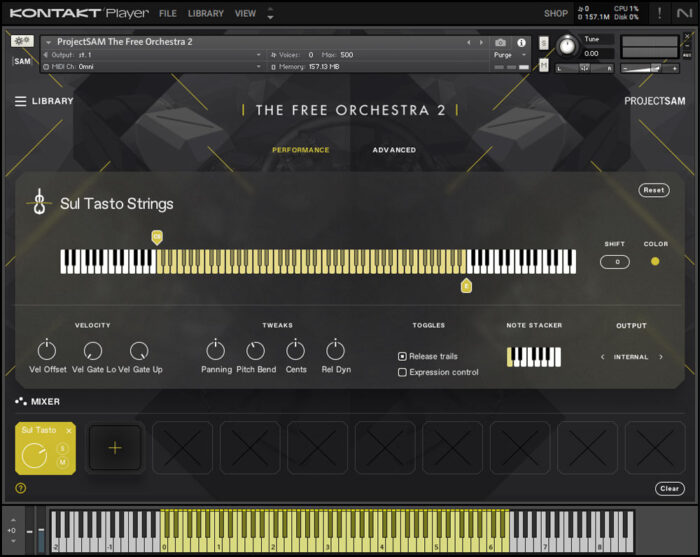Open the instrument settings wrench icon
Viewport: 700px width, 557px height.
pos(22,41)
